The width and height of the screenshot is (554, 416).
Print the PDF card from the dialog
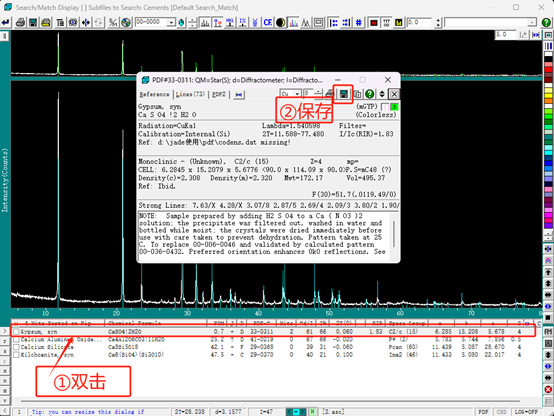[329, 94]
